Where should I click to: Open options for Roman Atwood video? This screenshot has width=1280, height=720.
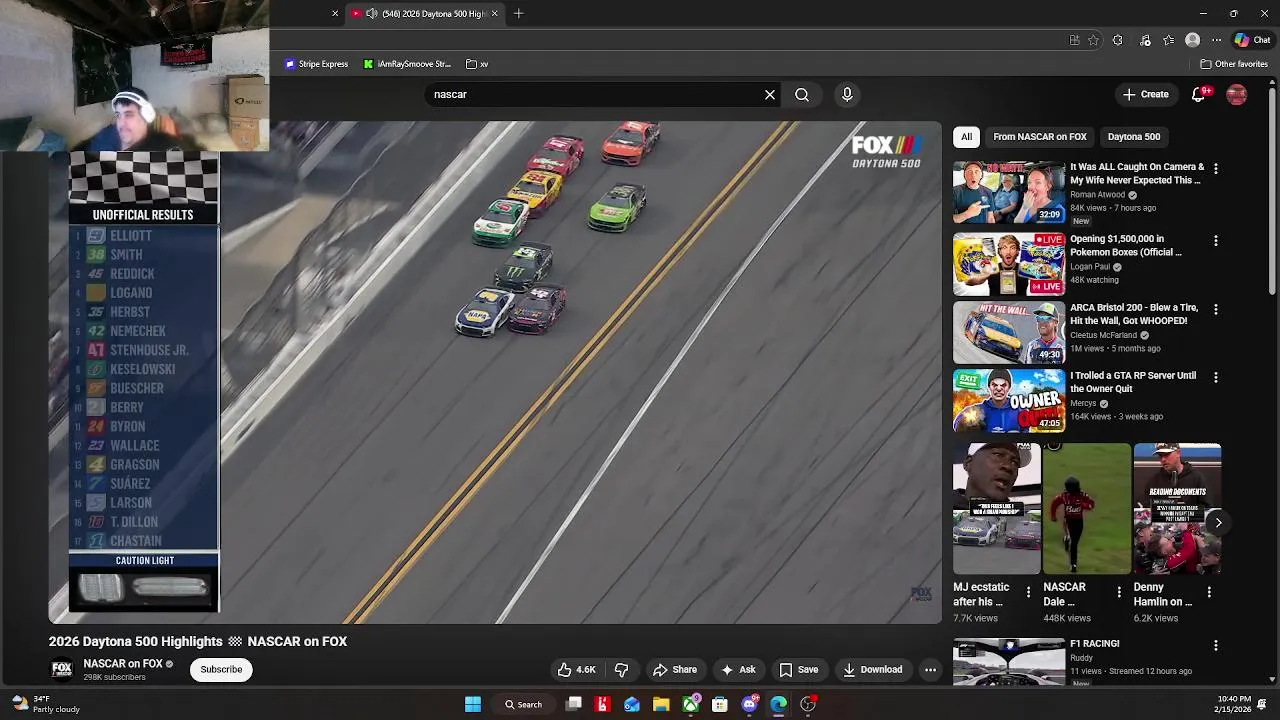pos(1216,169)
